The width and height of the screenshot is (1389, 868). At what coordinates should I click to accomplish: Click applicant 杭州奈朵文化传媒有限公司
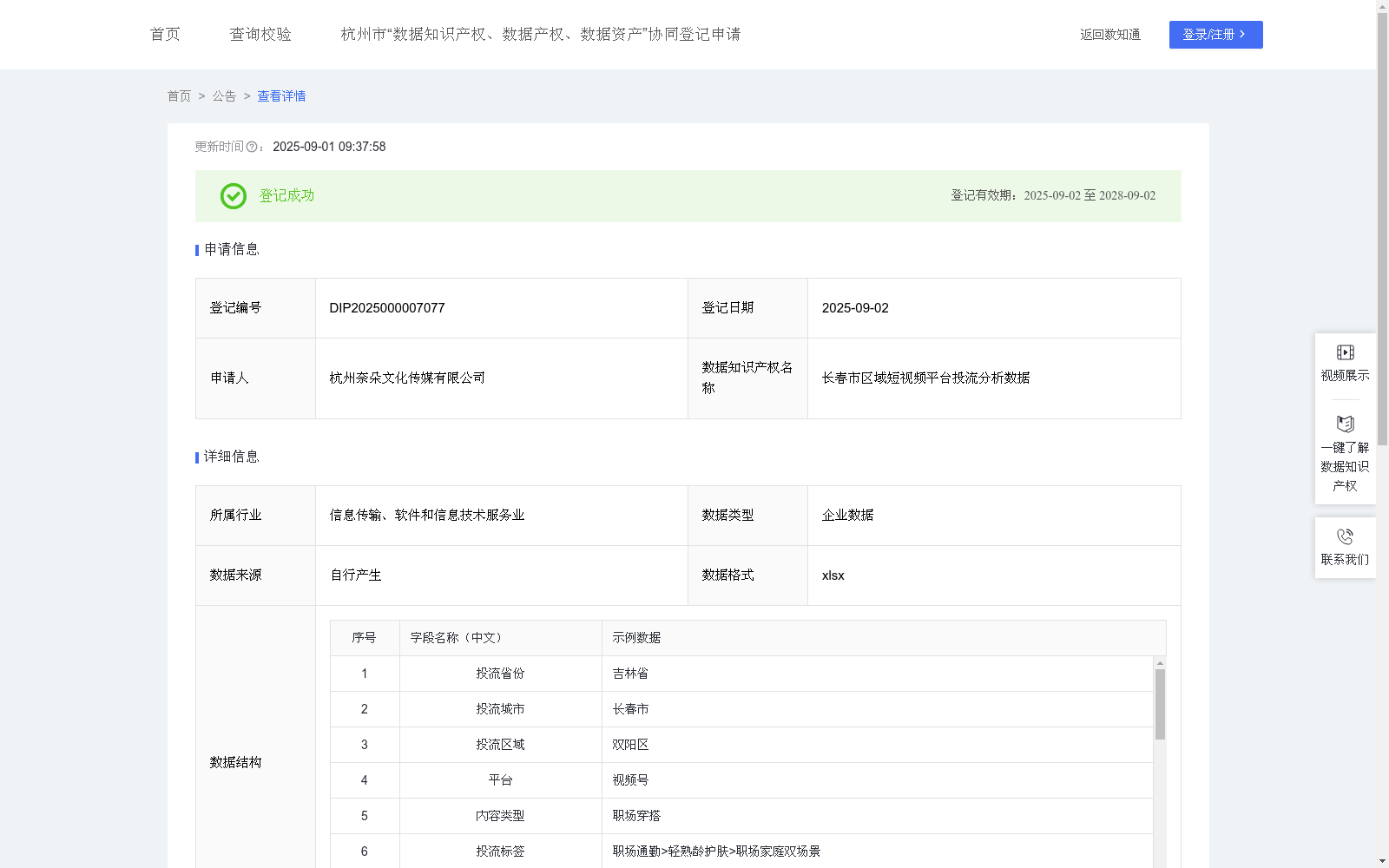tap(407, 378)
